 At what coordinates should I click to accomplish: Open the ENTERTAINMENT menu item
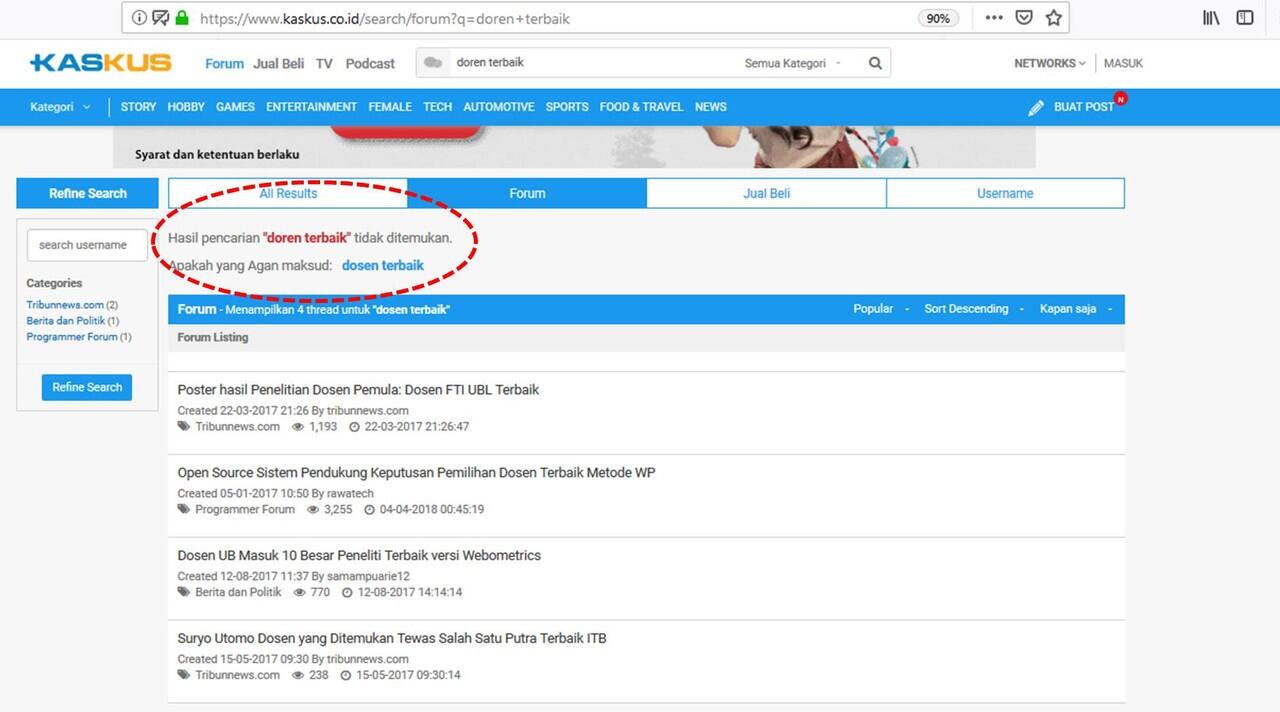pyautogui.click(x=311, y=107)
